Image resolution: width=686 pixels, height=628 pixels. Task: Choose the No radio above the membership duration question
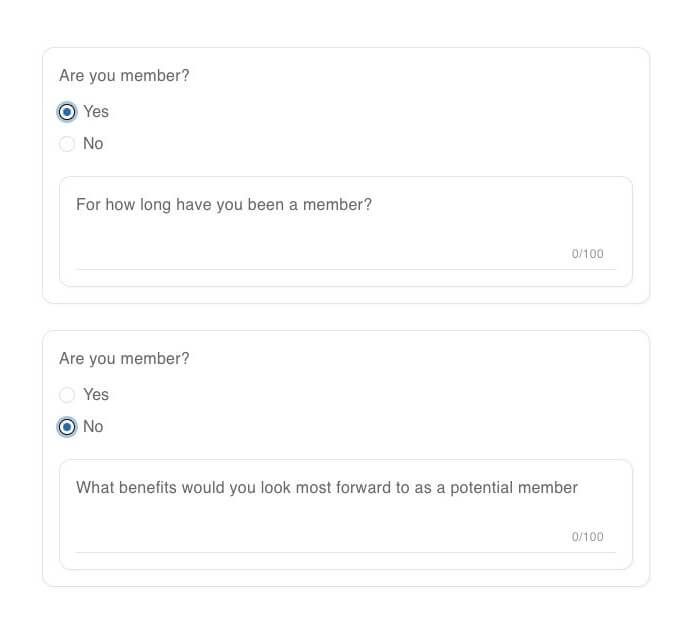pyautogui.click(x=67, y=144)
